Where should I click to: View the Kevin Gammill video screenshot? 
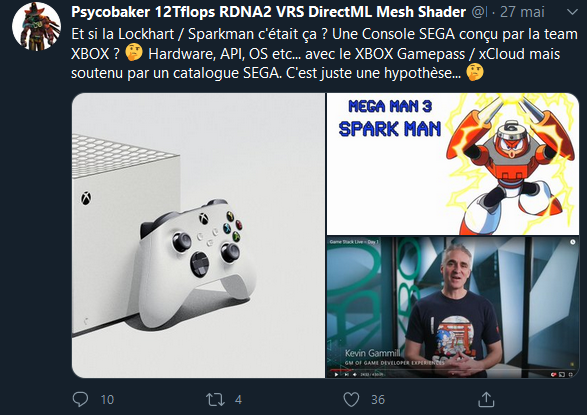click(453, 307)
